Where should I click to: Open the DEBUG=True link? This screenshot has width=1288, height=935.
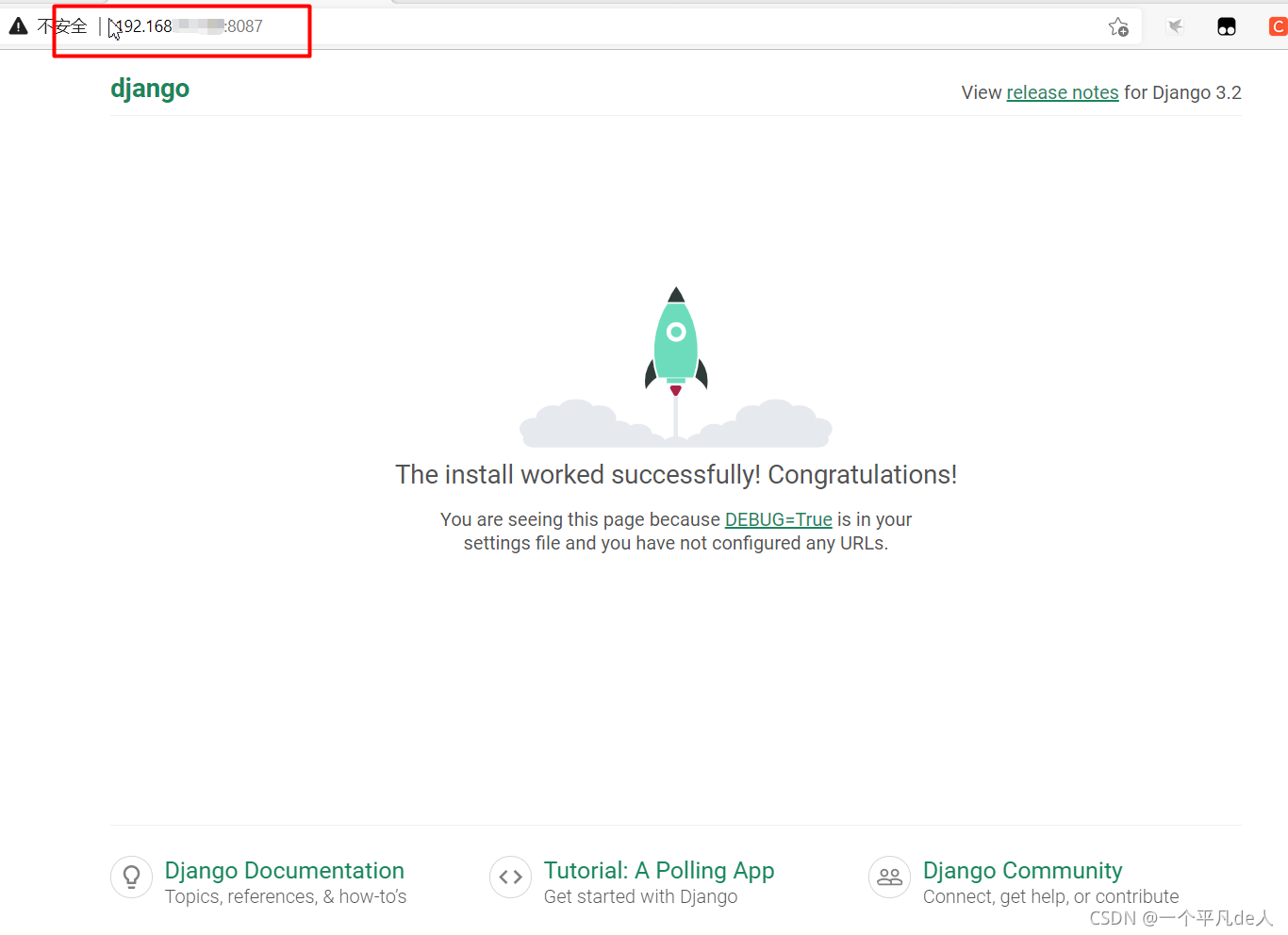tap(779, 519)
